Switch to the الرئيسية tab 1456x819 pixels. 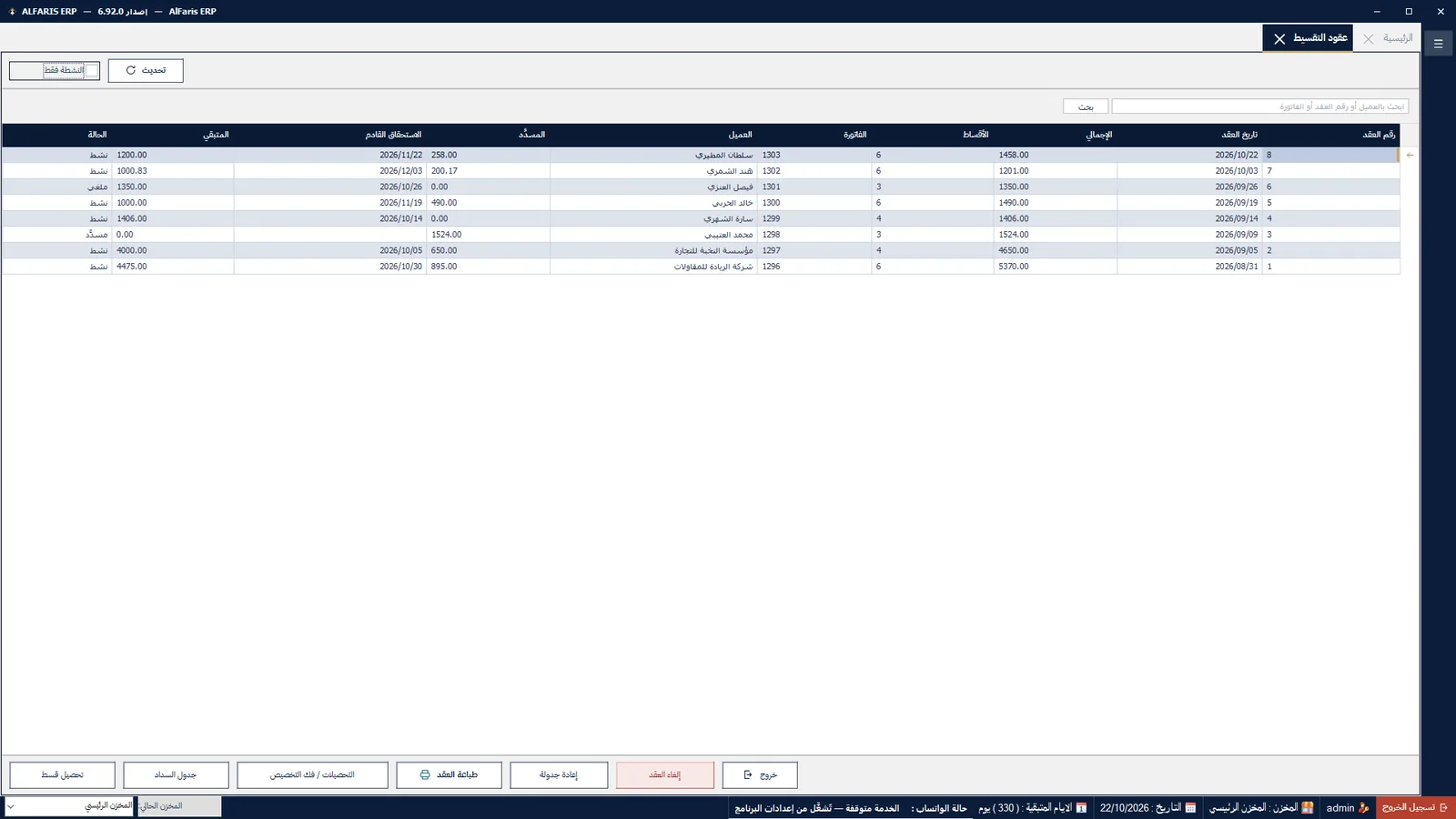coord(1397,38)
